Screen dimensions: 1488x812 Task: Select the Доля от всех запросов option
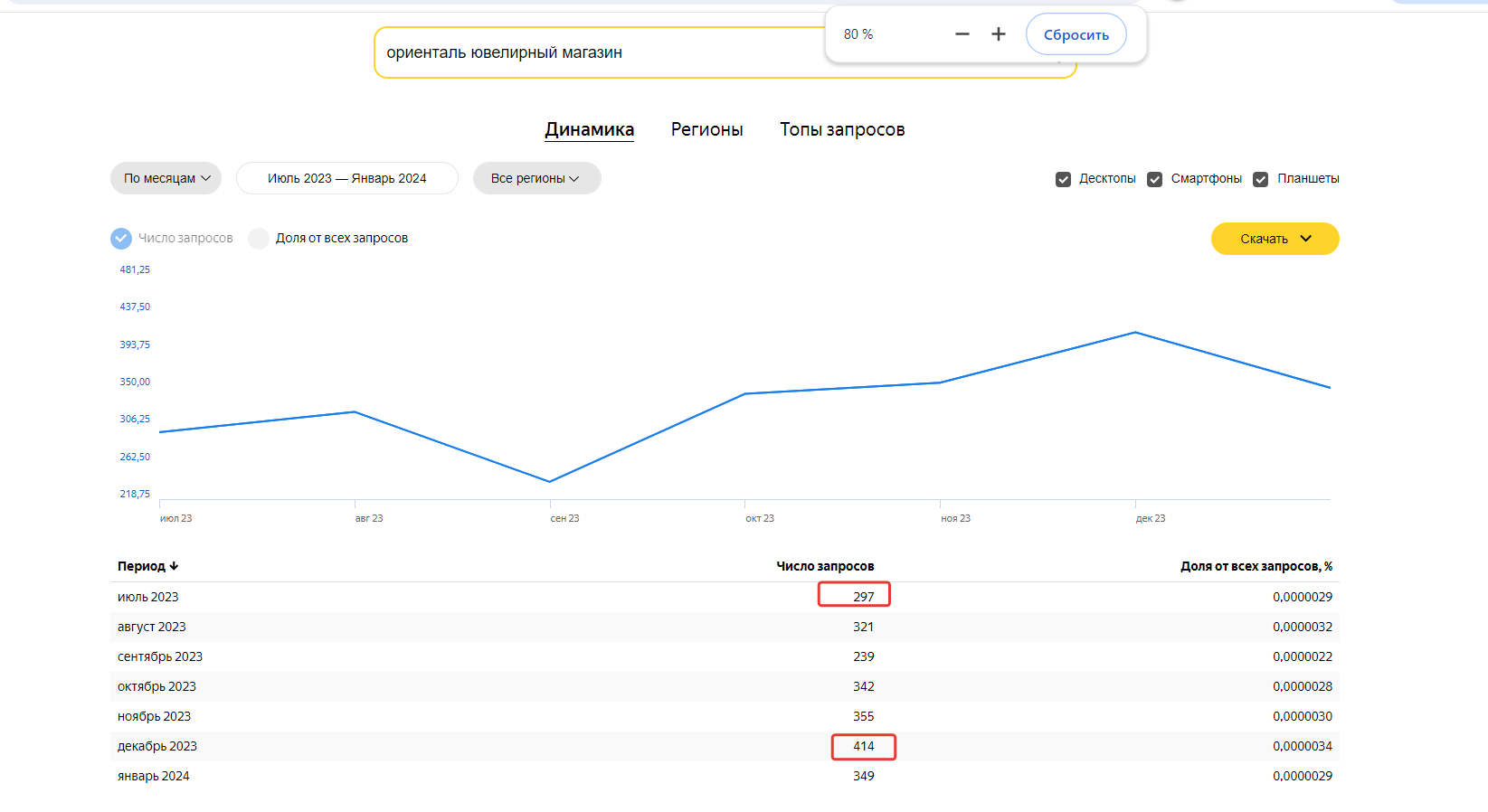259,239
